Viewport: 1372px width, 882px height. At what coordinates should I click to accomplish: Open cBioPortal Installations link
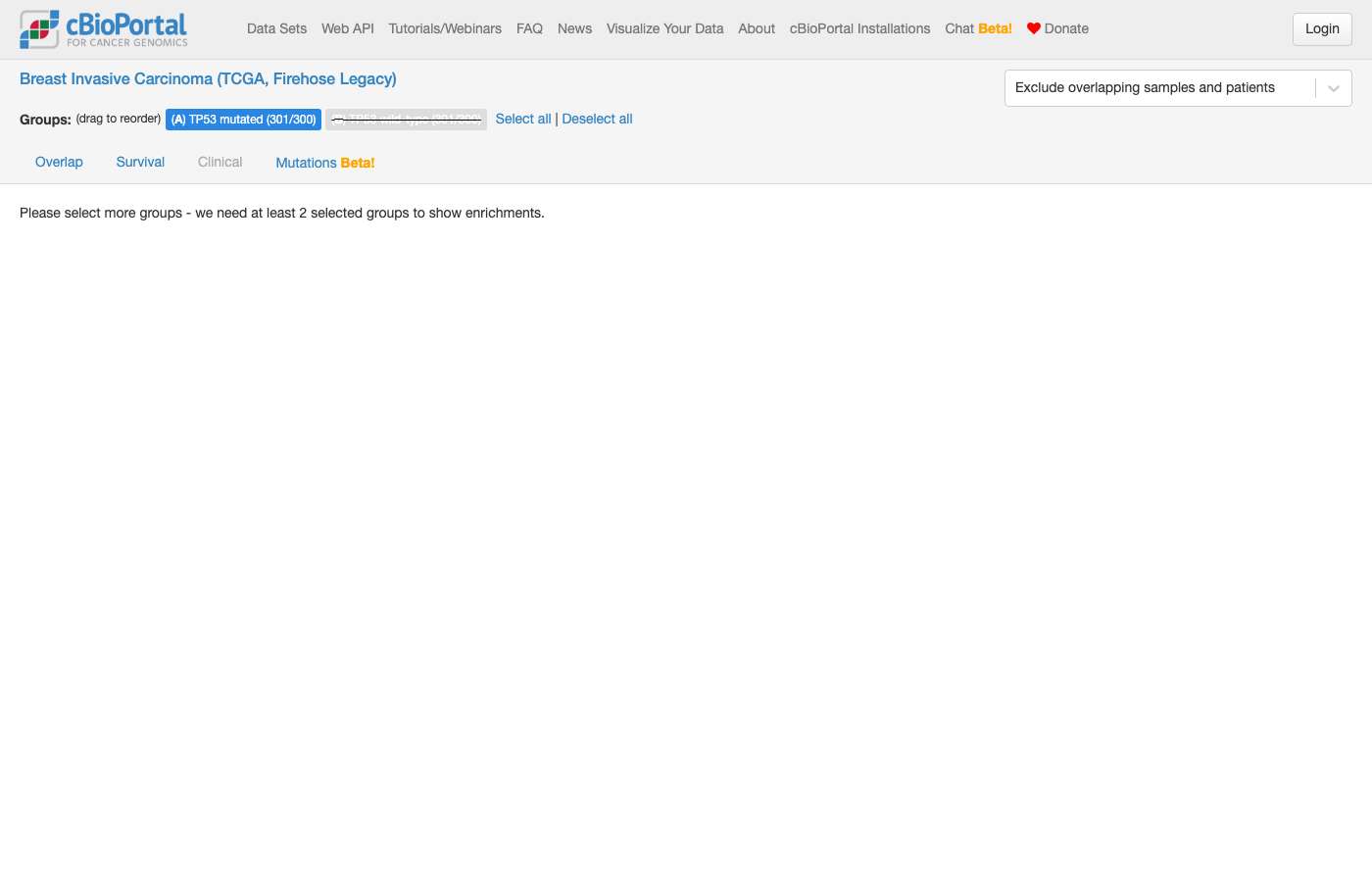pyautogui.click(x=859, y=28)
